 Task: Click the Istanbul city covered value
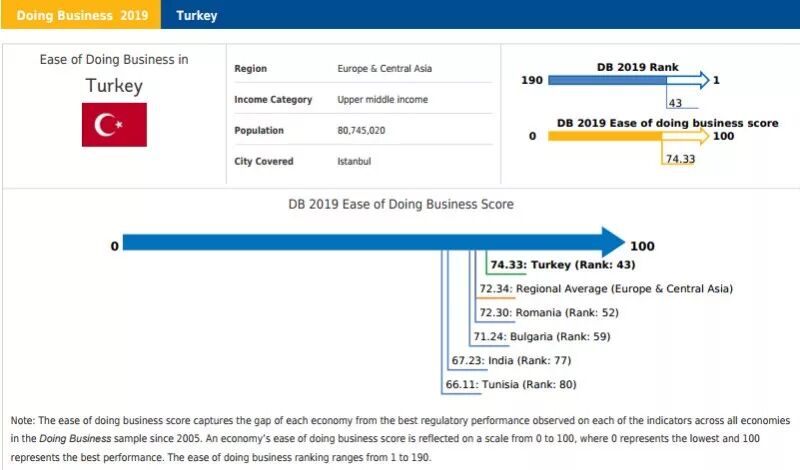pos(354,161)
